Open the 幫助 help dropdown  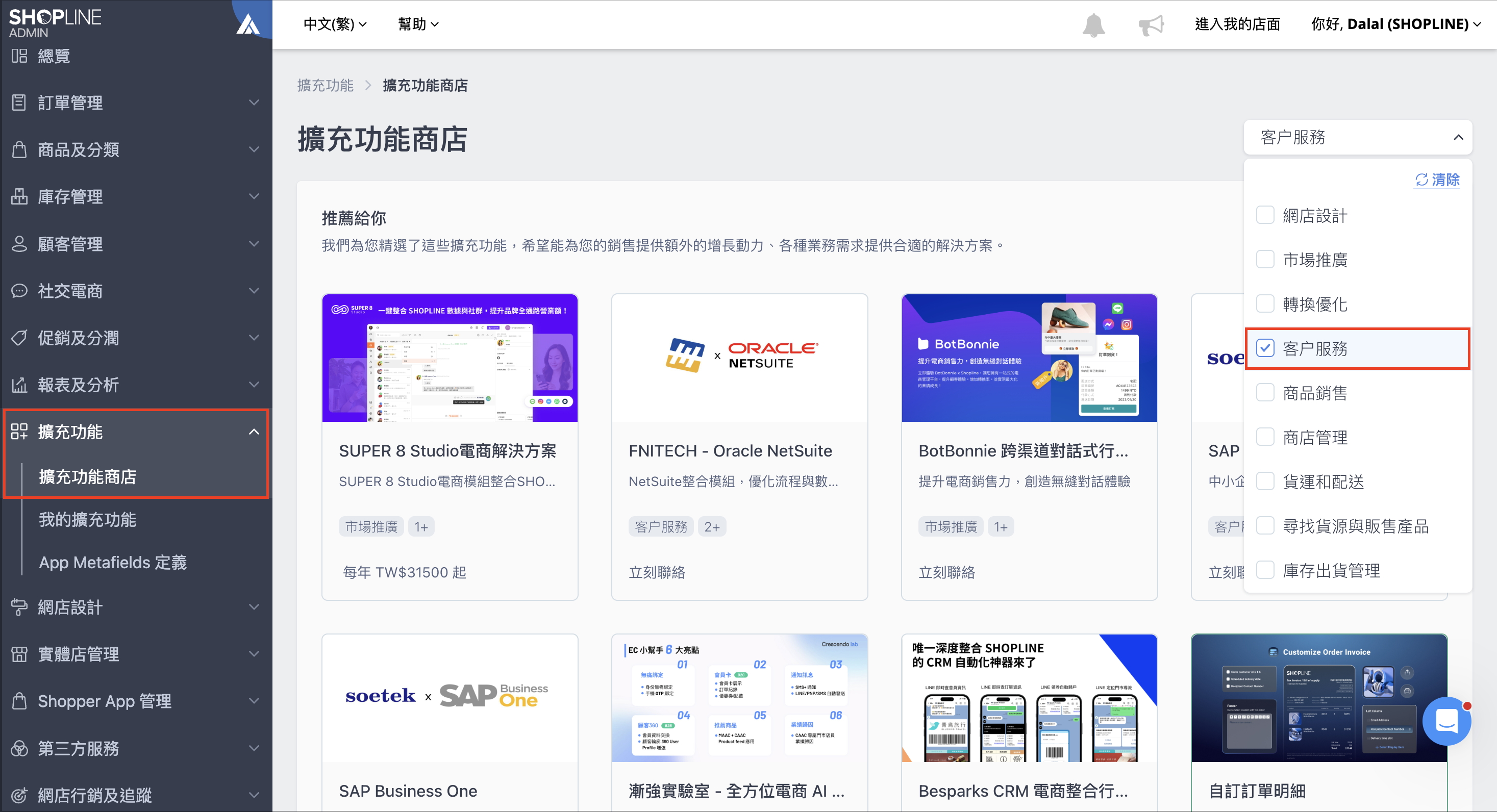pos(418,24)
